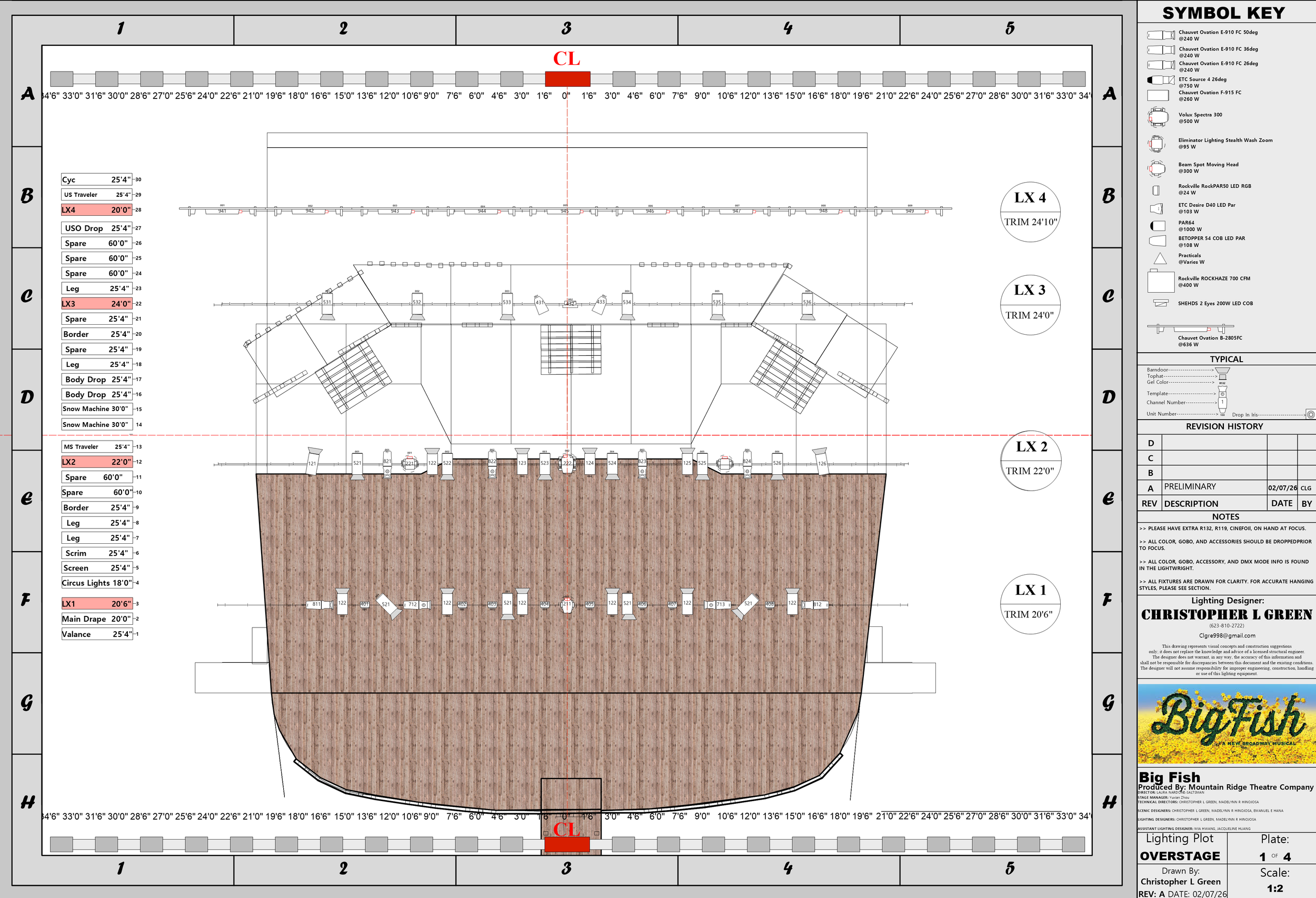
Task: Click fixture 432 at LX3 center
Action: [x=570, y=304]
